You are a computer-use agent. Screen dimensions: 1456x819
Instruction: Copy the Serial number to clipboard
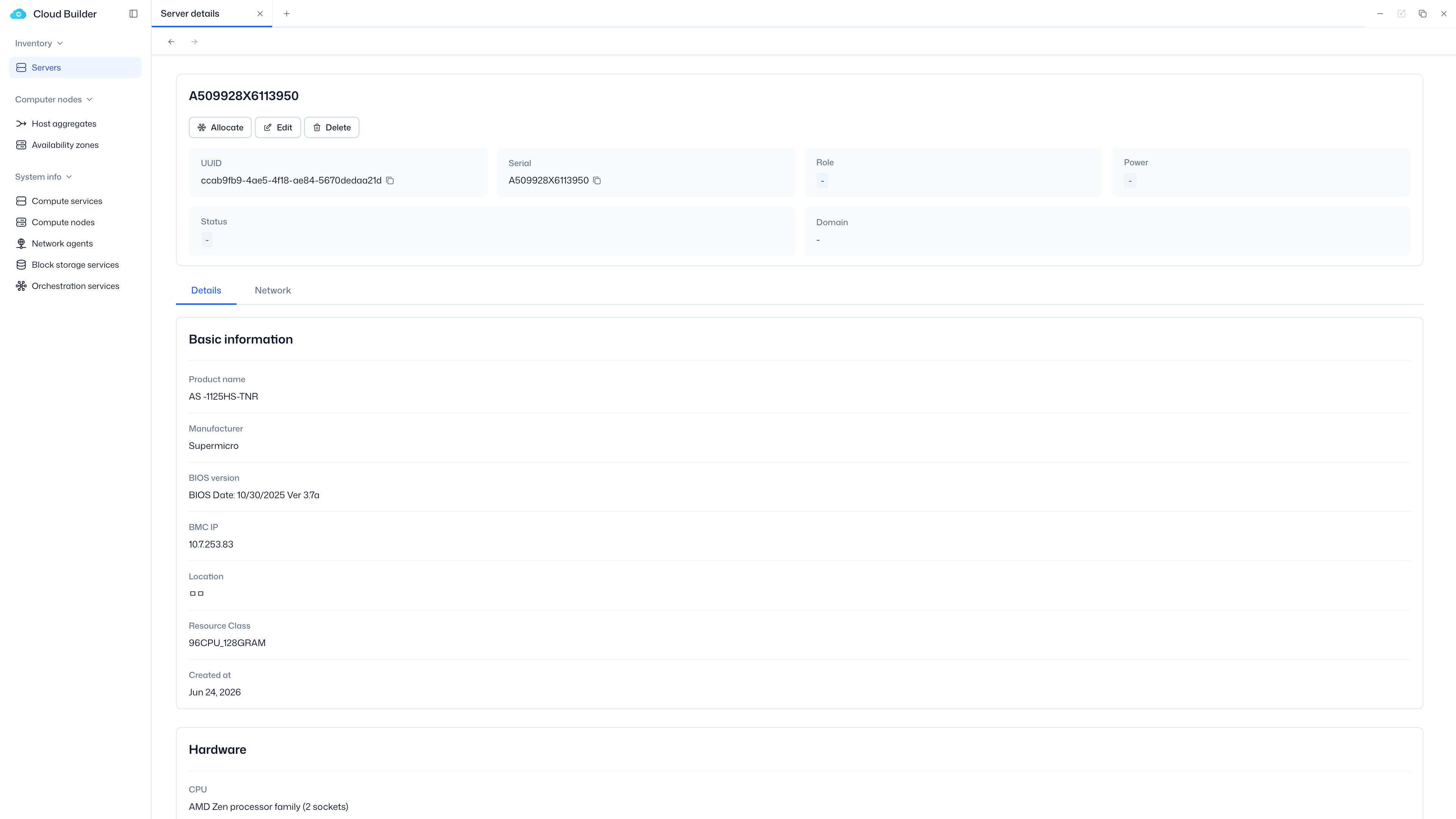597,180
